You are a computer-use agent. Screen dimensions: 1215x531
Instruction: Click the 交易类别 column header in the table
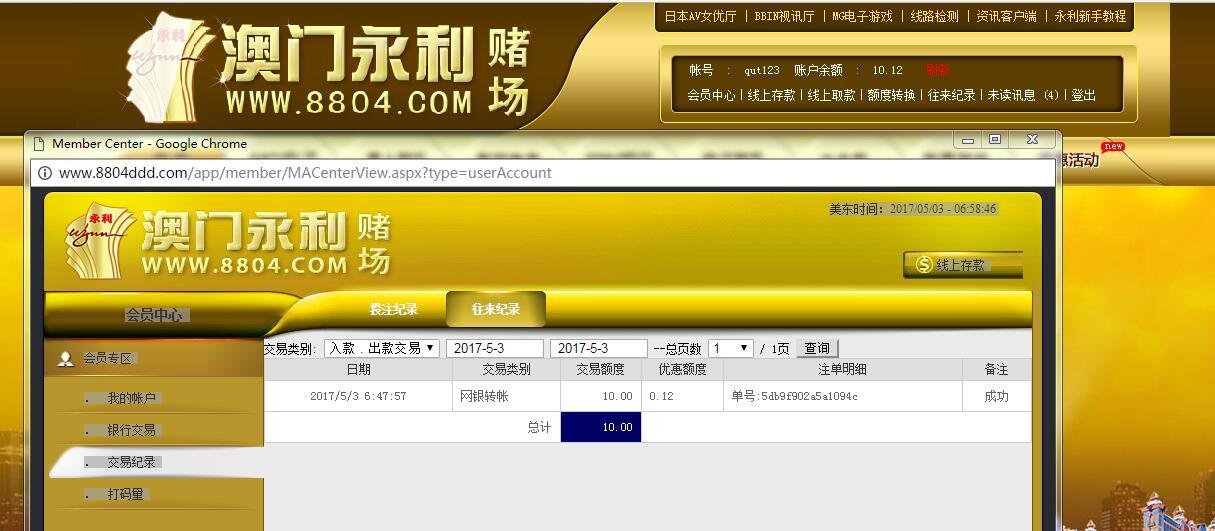coord(506,369)
